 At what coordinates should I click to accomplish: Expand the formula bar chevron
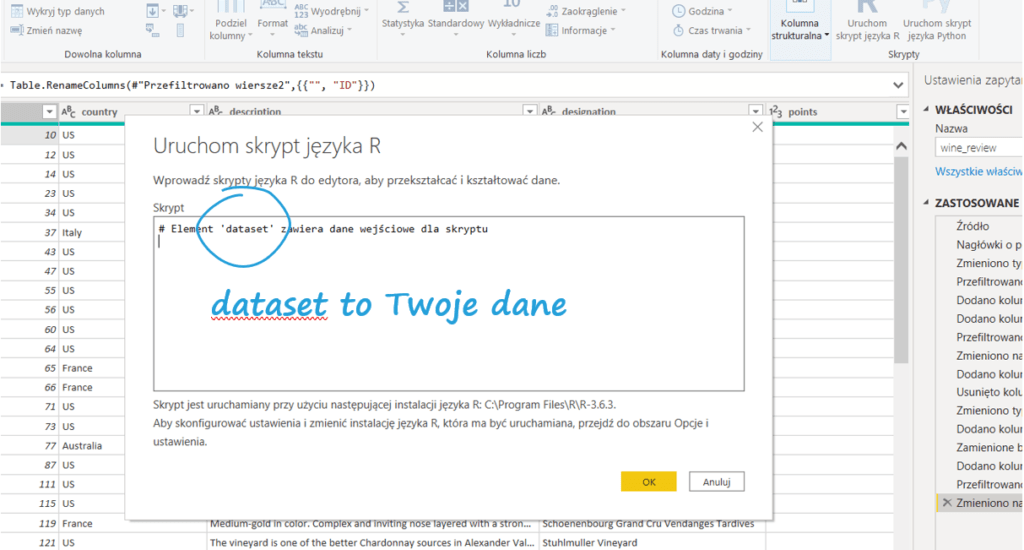(x=897, y=86)
